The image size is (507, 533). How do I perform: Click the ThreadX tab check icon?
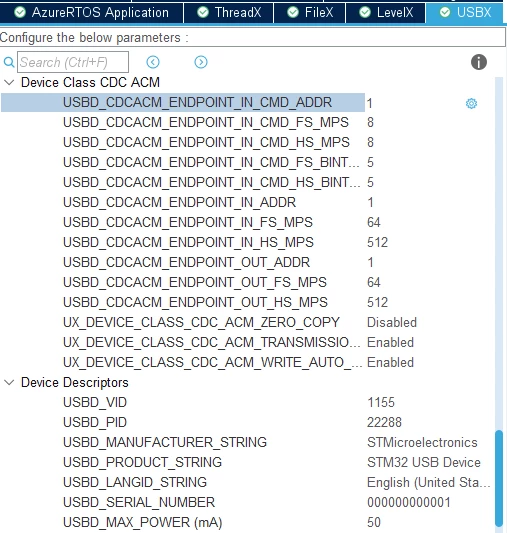203,13
